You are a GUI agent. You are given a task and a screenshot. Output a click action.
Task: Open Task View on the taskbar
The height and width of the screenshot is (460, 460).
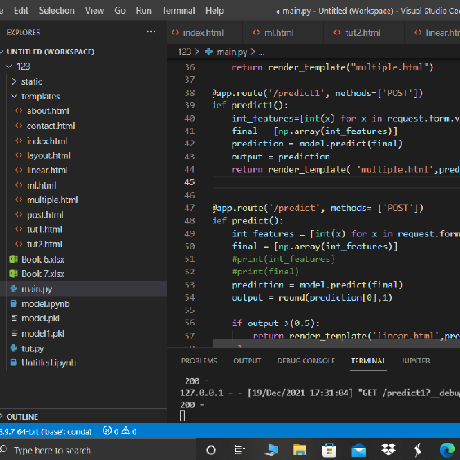tap(239, 450)
